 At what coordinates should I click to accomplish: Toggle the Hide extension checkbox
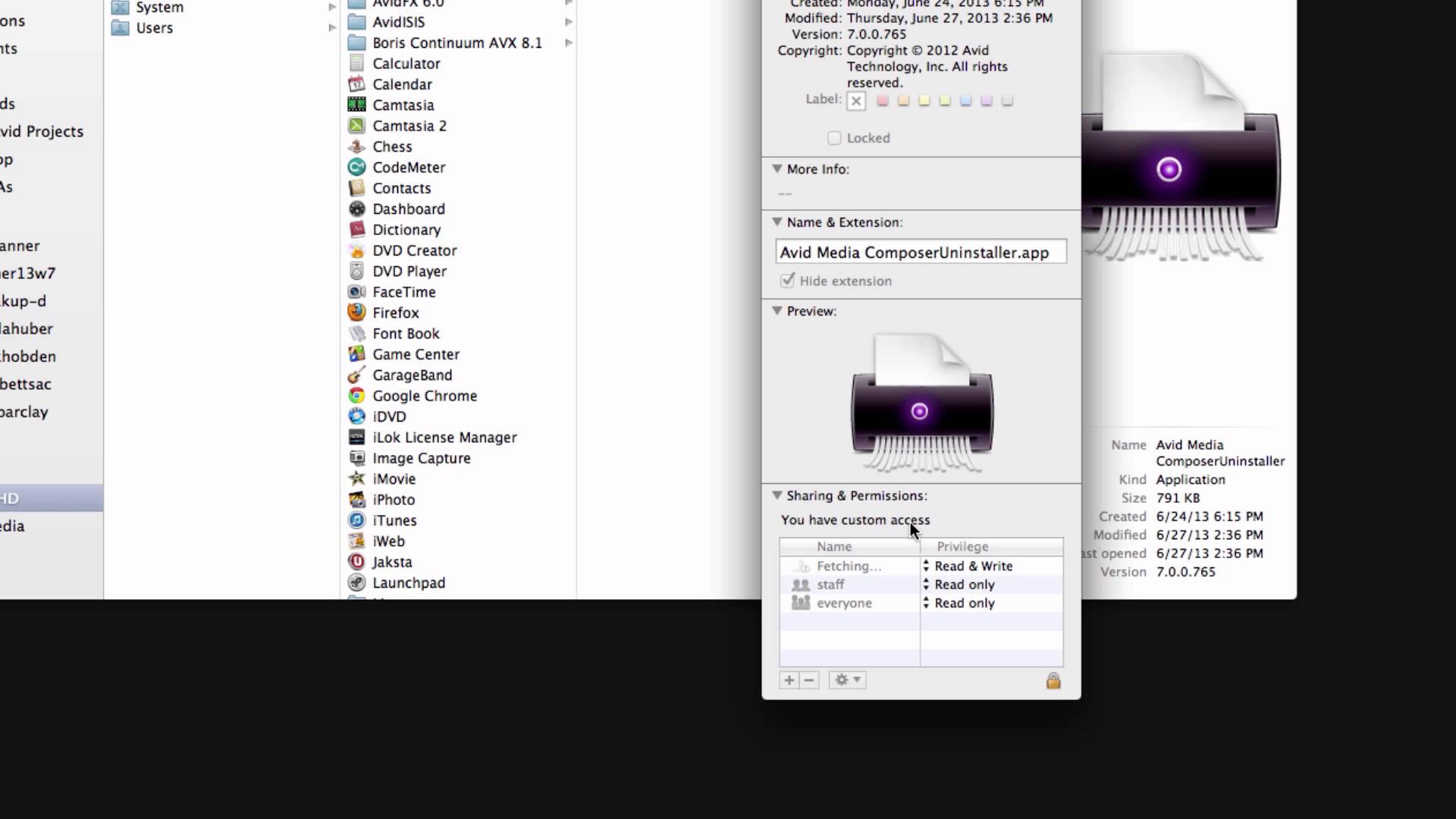point(787,281)
